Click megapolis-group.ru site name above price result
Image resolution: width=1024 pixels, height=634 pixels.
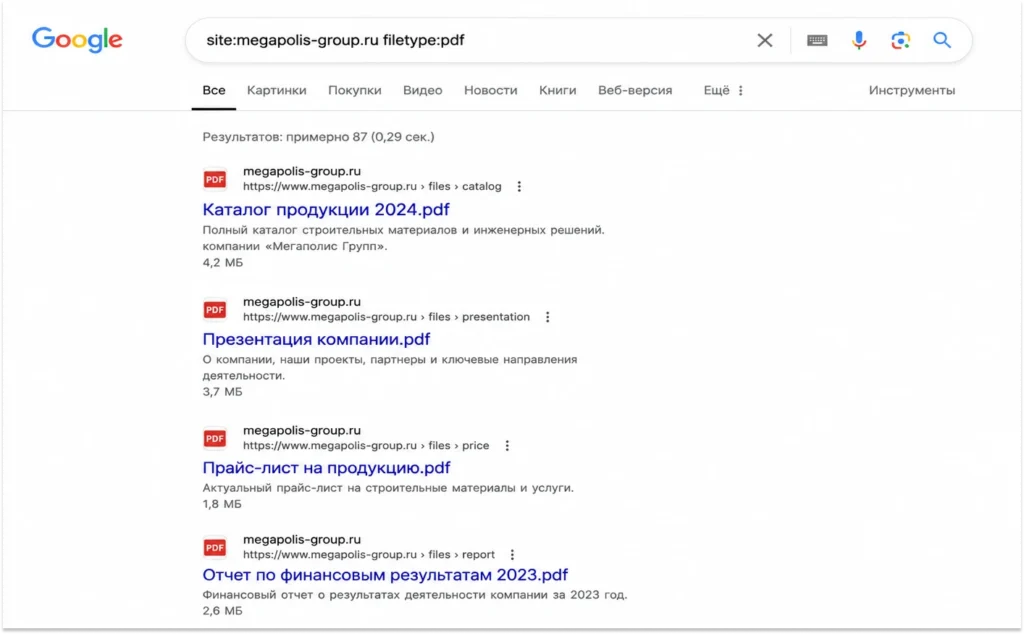click(302, 430)
